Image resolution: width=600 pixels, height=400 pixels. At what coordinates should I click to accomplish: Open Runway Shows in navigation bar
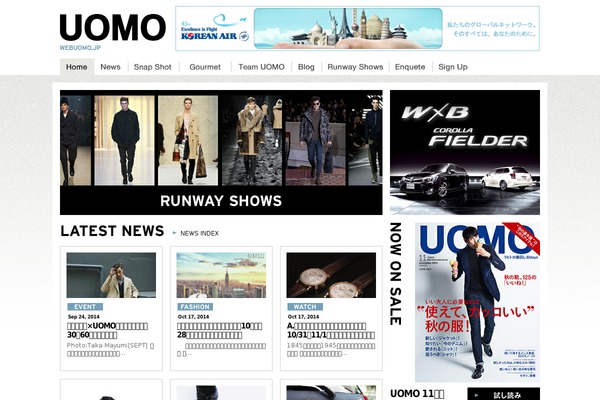pos(355,67)
